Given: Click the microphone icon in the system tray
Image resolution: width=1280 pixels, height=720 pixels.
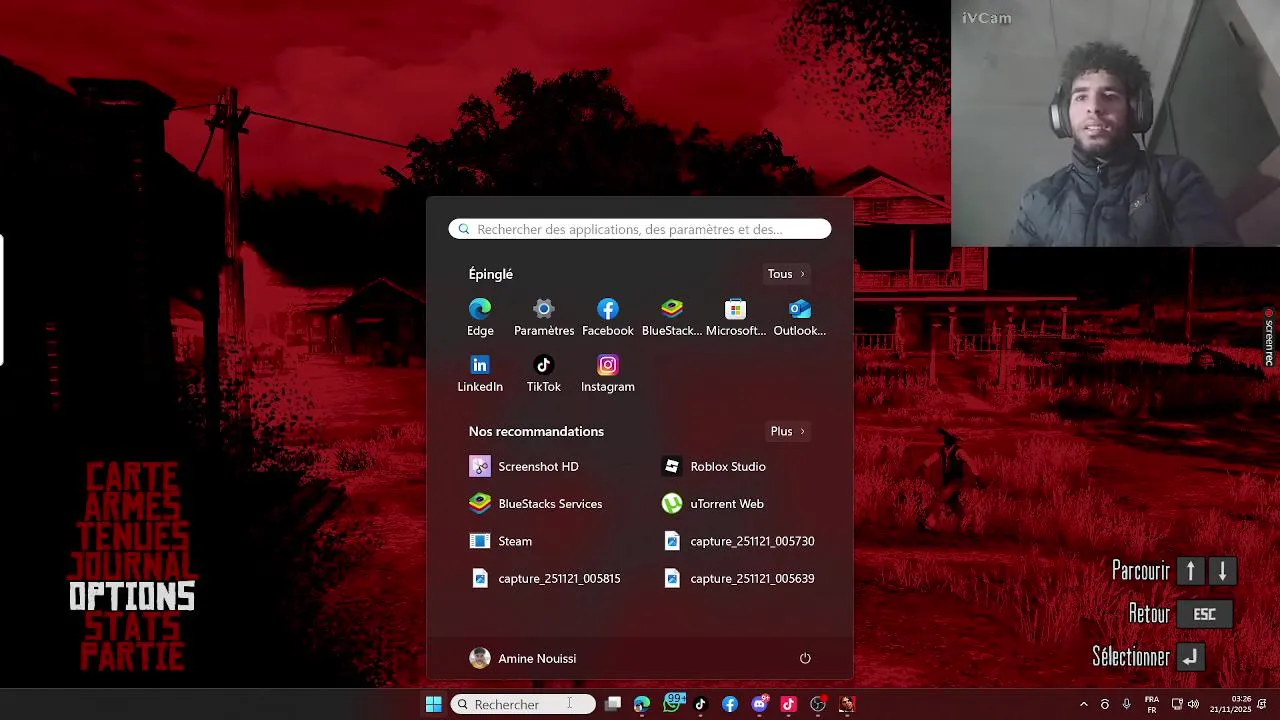Looking at the screenshot, I should [1127, 704].
